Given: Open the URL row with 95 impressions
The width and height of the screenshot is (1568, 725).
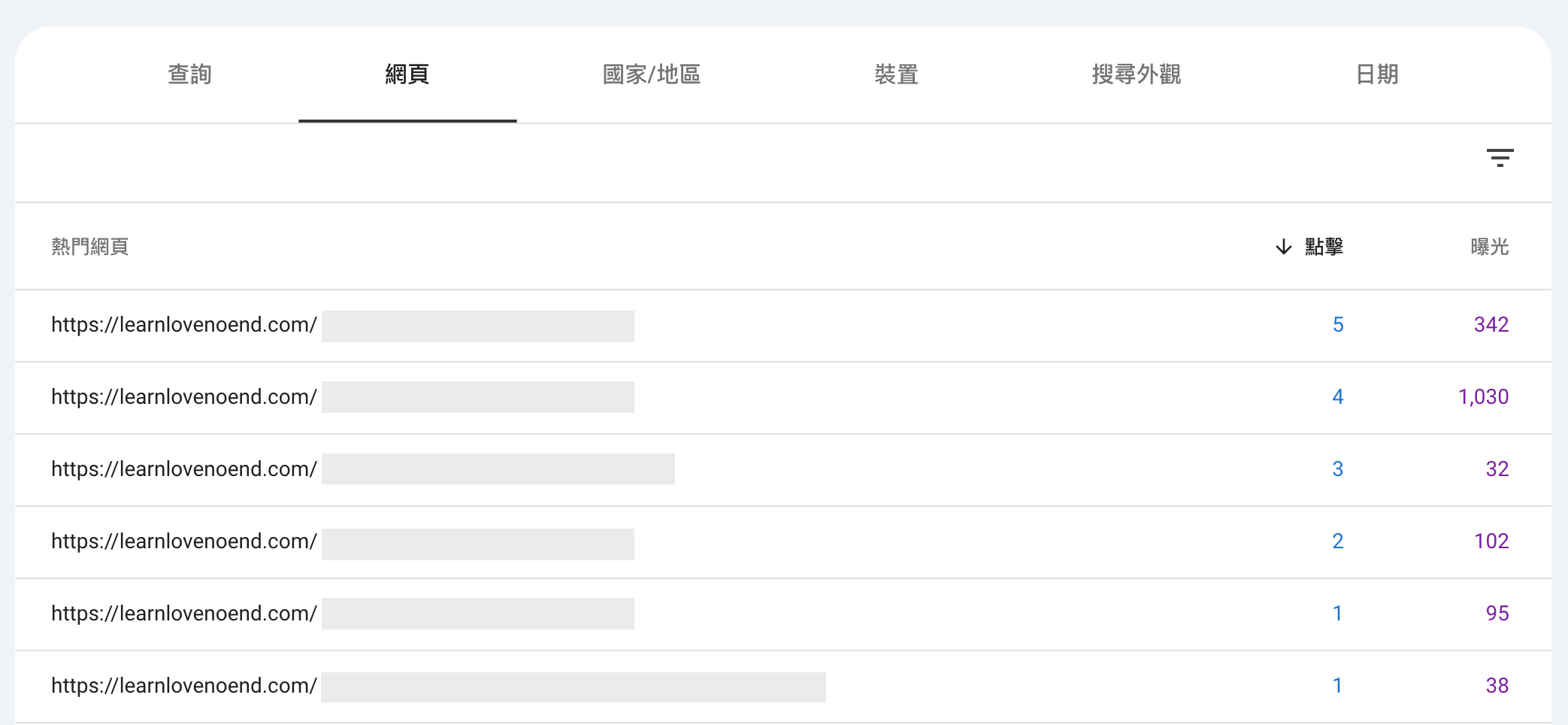Looking at the screenshot, I should click(x=783, y=614).
